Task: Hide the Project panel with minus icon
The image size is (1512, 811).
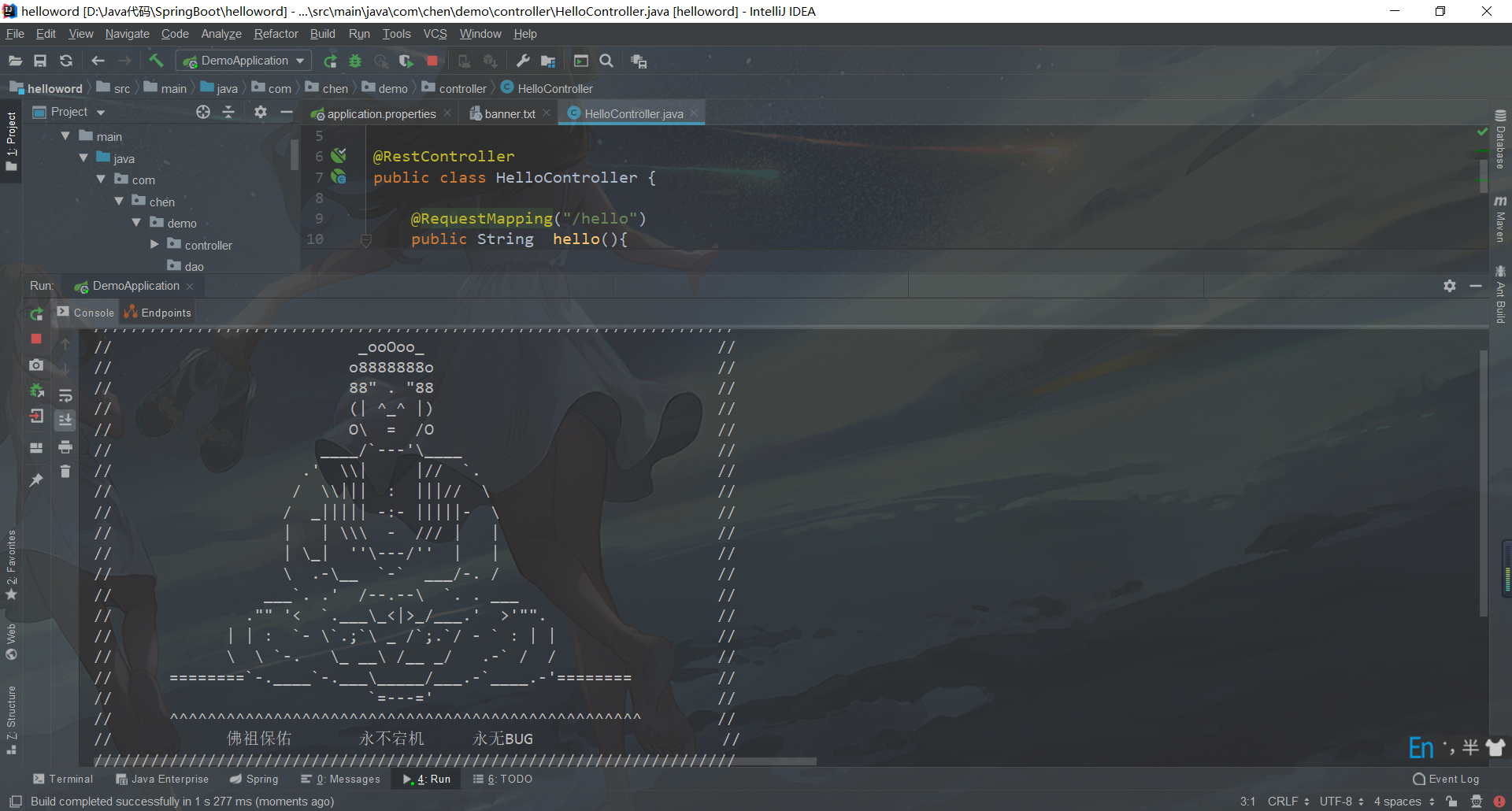Action: coord(287,112)
